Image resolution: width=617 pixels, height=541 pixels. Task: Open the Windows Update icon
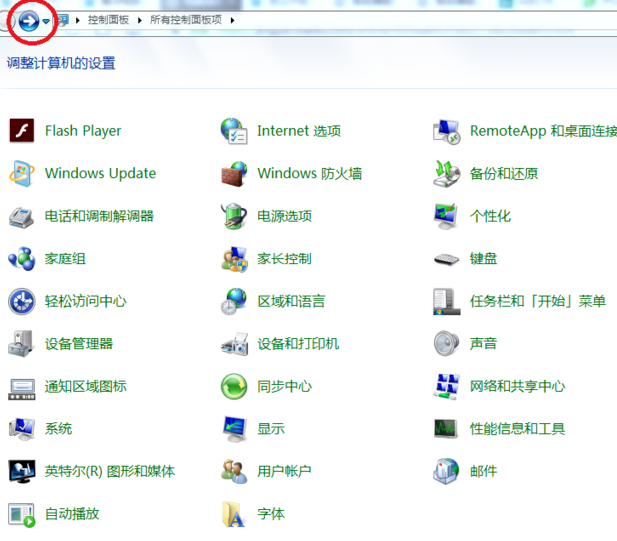click(x=22, y=173)
